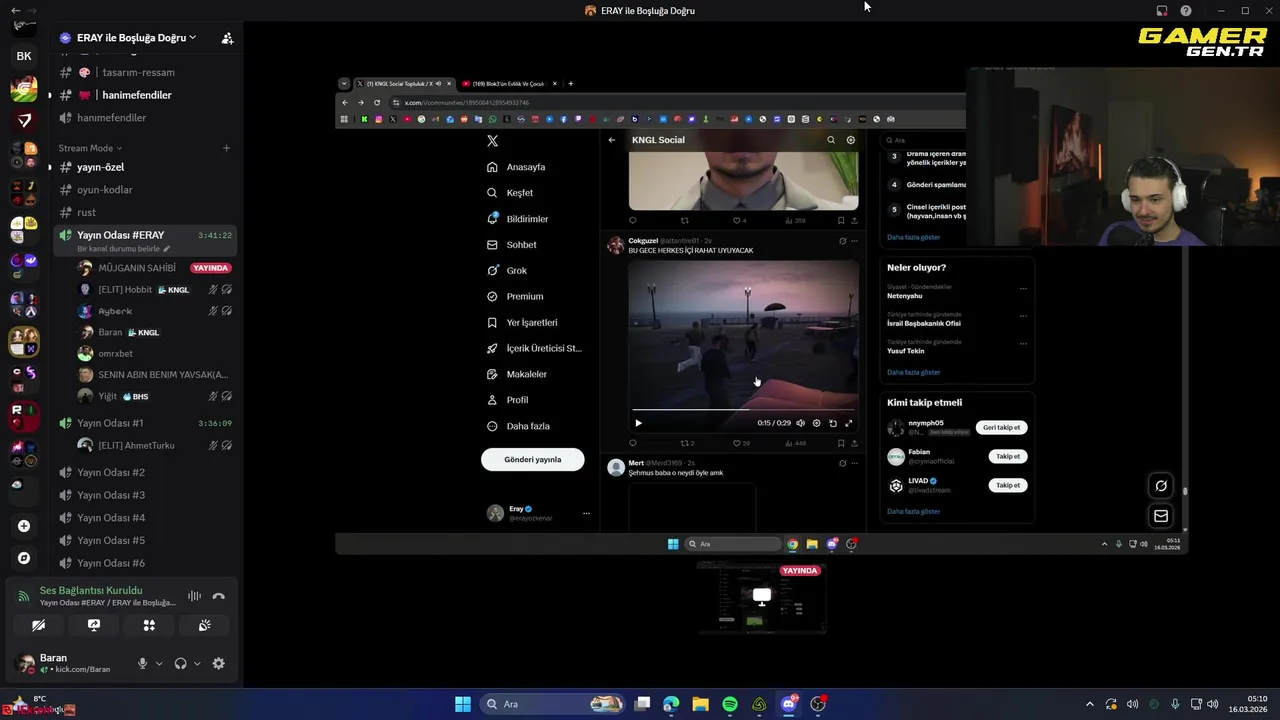Click the share your screen button

(94, 625)
